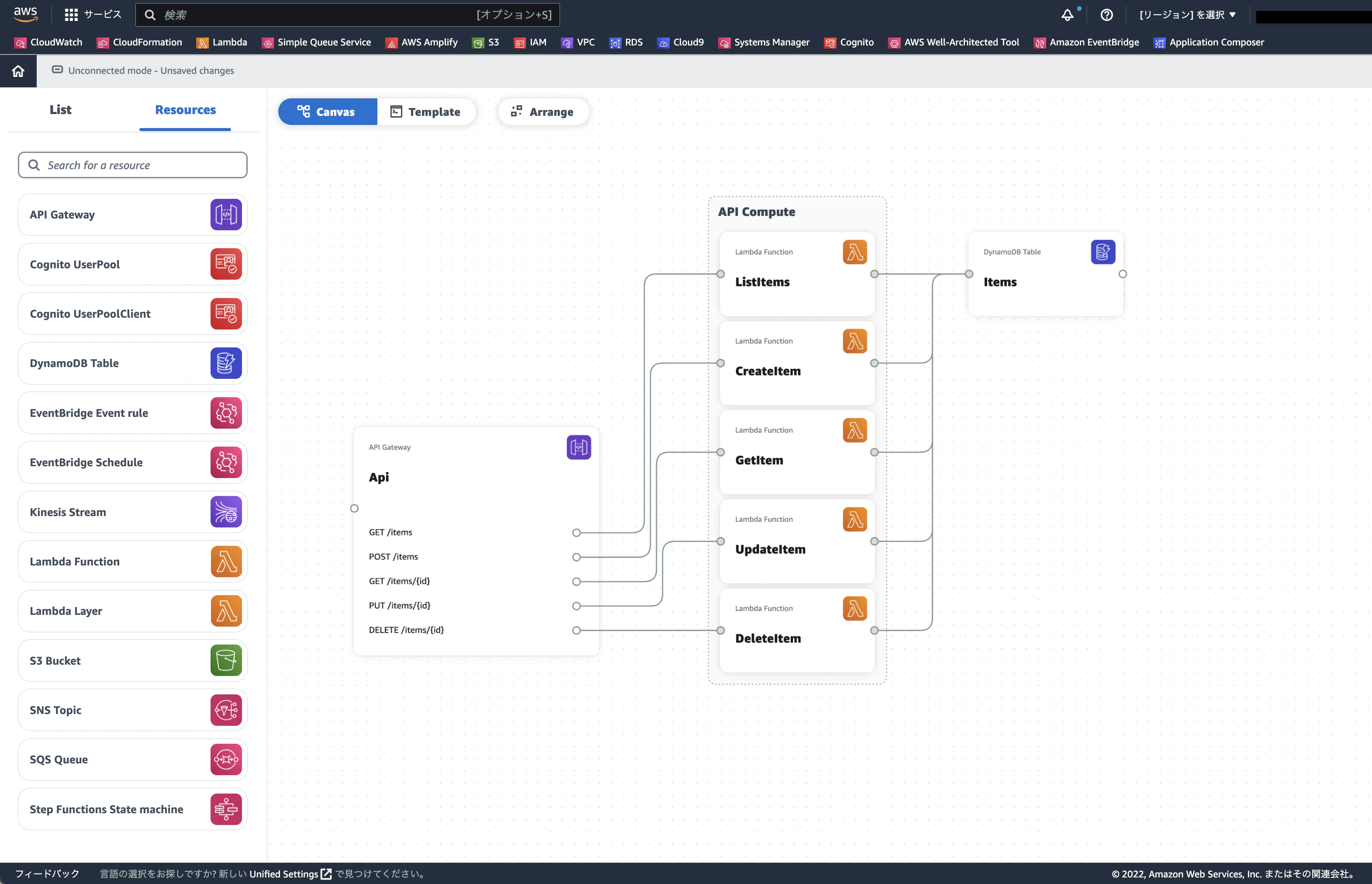
Task: Click the Search for a resource field
Action: (x=132, y=165)
